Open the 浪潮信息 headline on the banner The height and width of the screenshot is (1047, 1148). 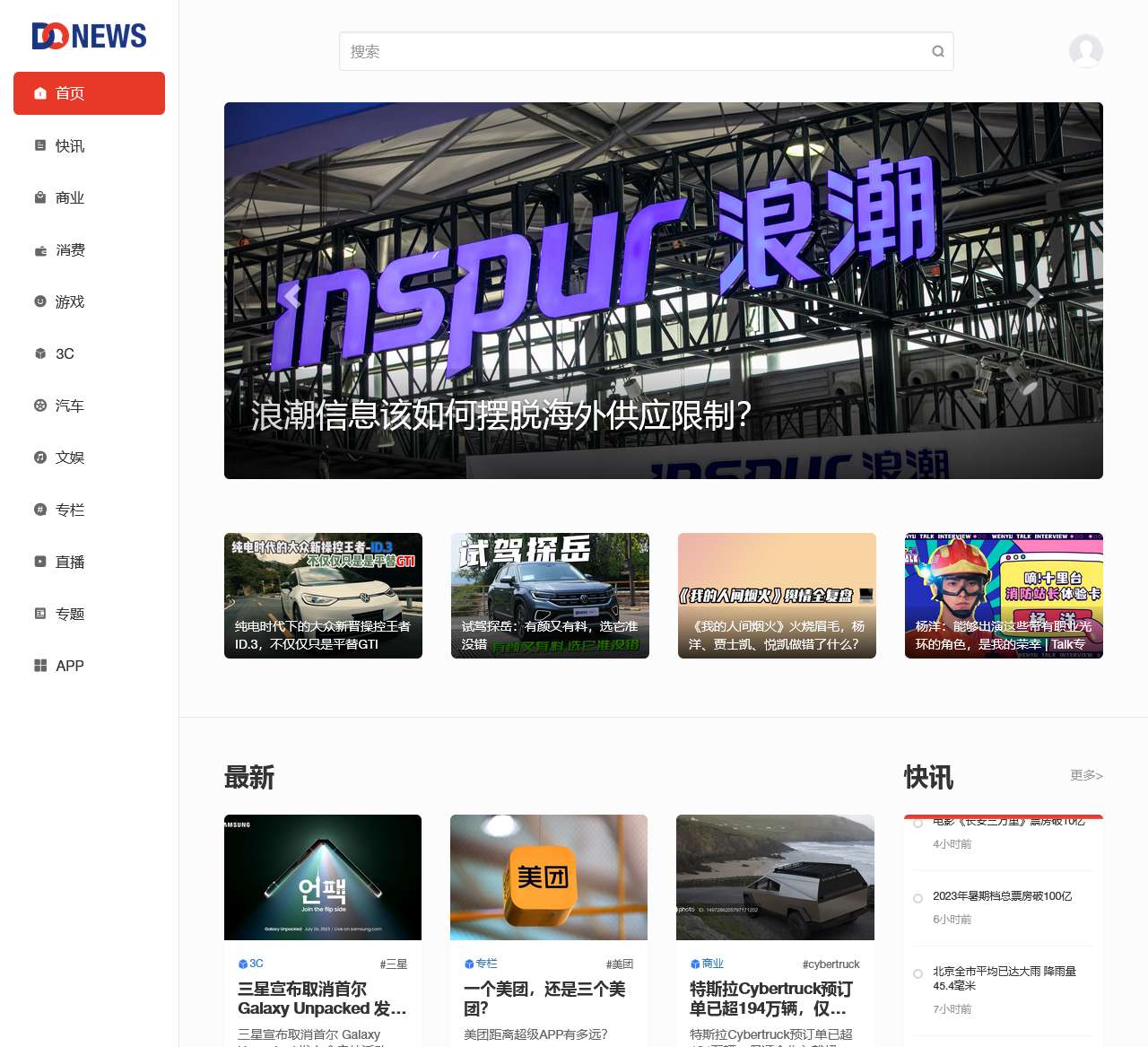point(500,415)
